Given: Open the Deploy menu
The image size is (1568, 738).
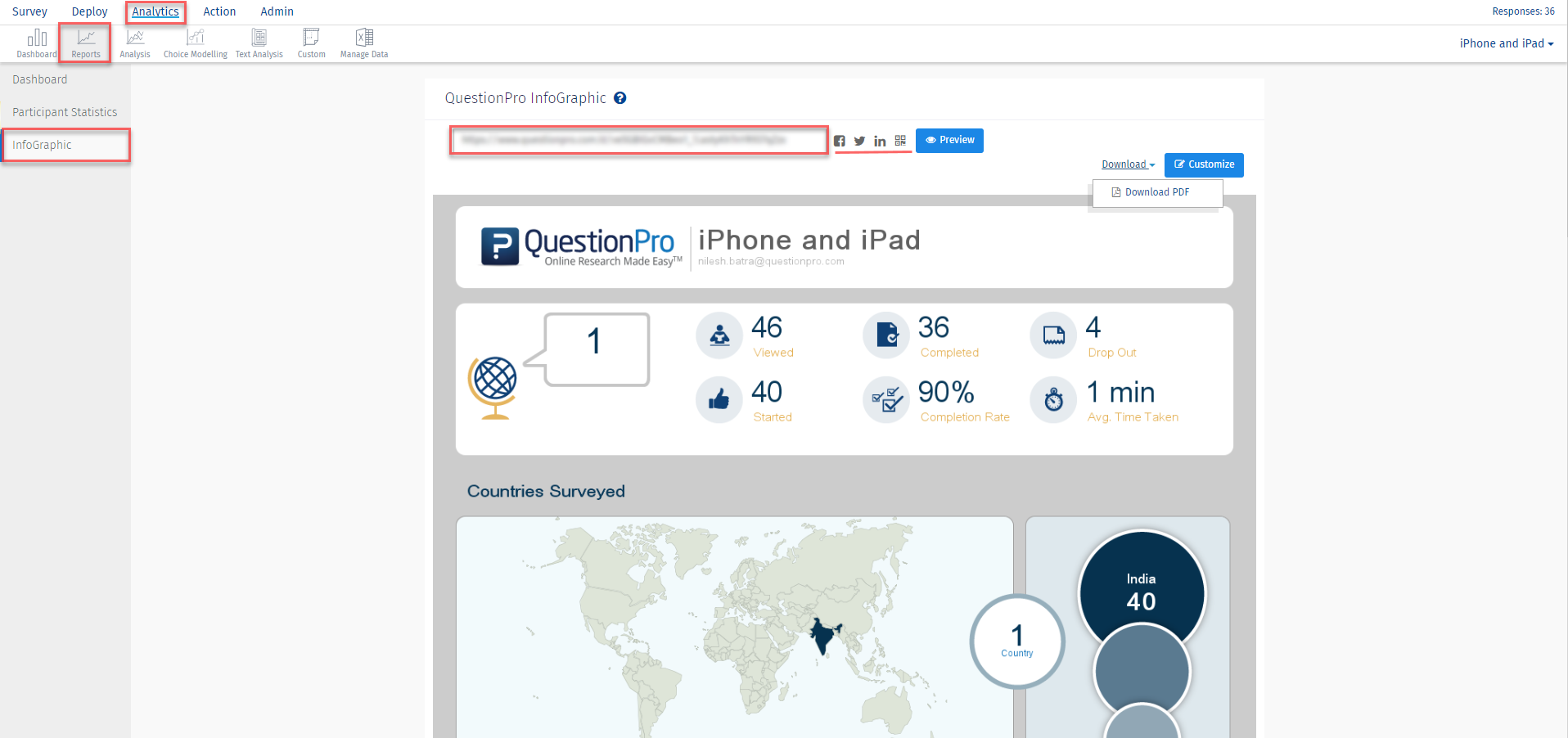Looking at the screenshot, I should [x=89, y=11].
